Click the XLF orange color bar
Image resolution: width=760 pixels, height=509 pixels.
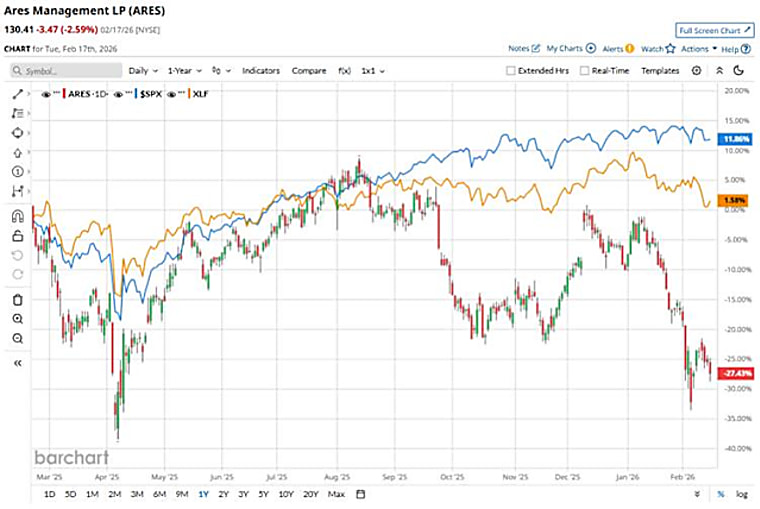coord(190,94)
